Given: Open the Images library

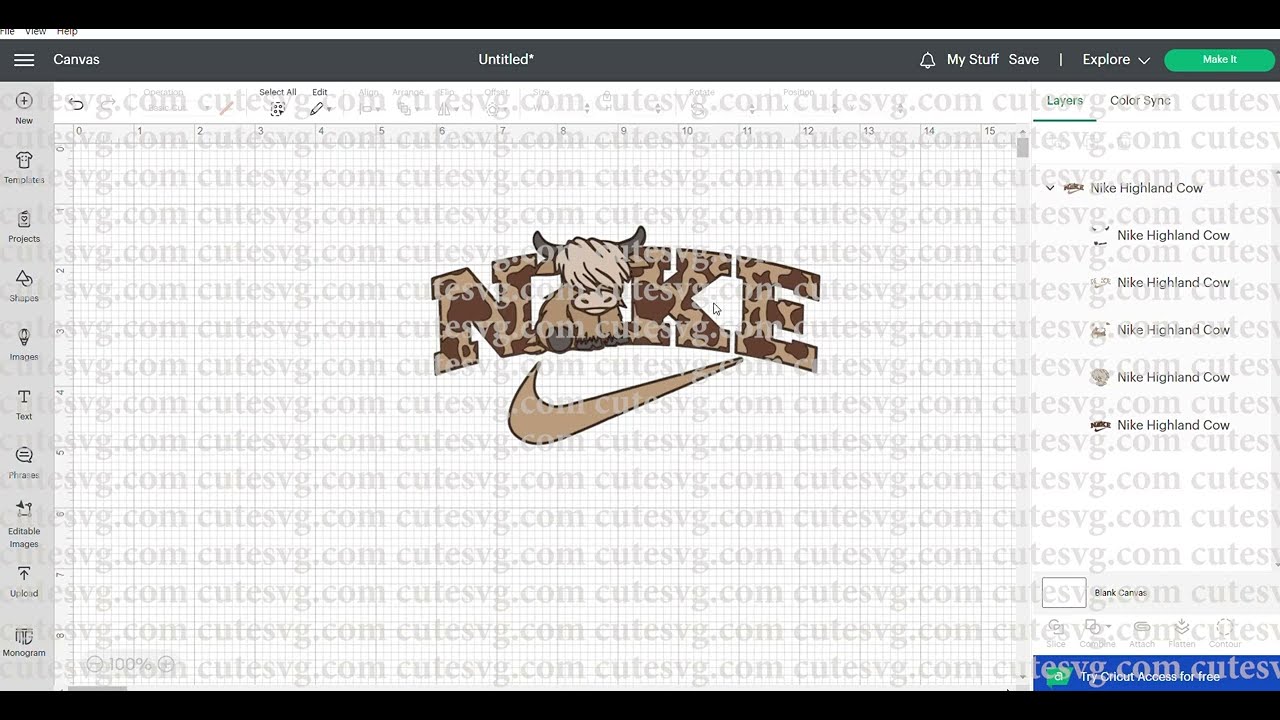Looking at the screenshot, I should point(24,344).
